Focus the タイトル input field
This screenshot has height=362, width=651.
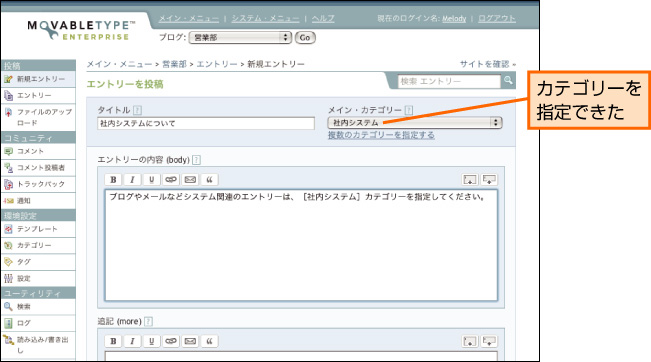point(206,123)
